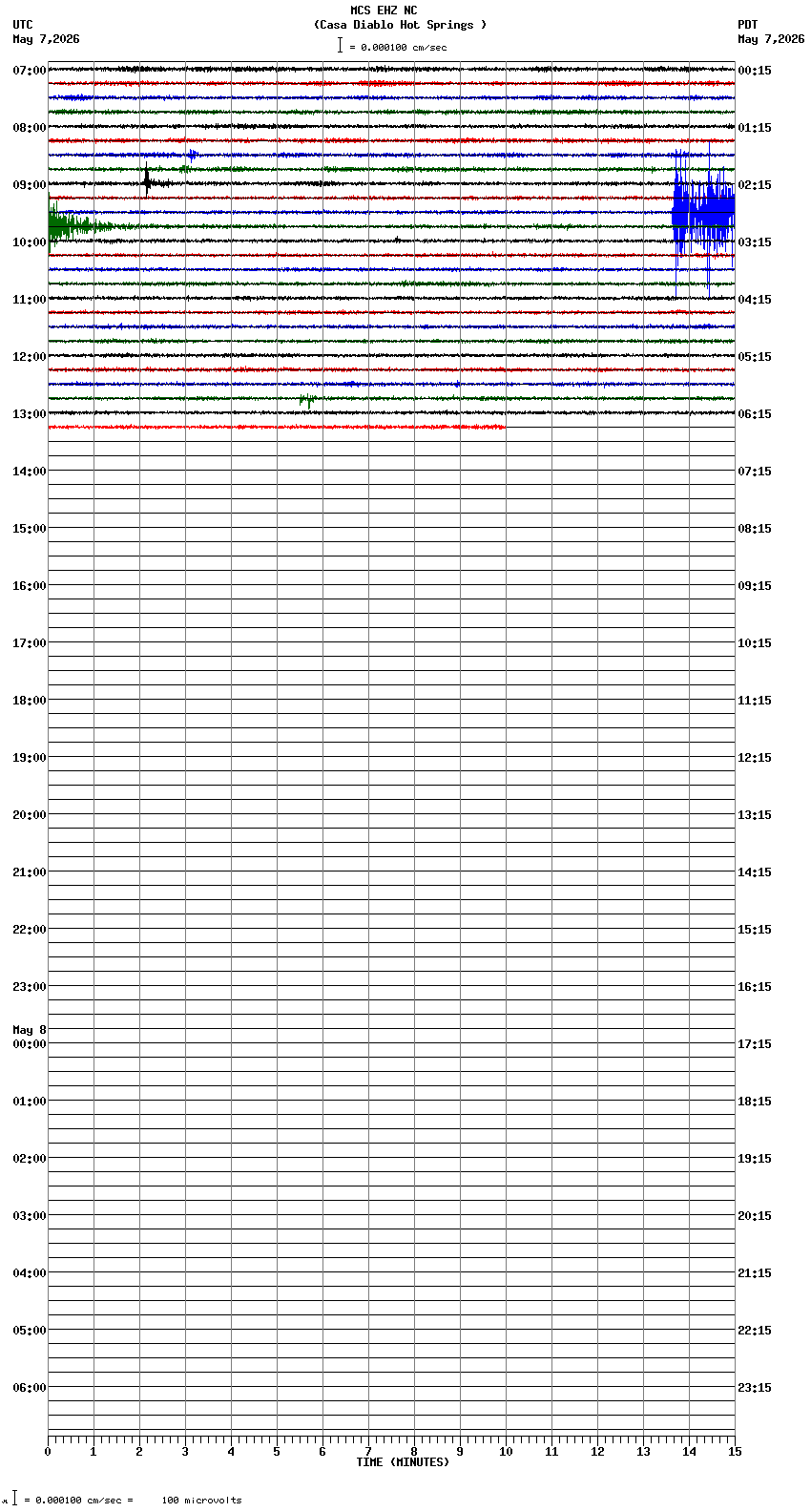
Task: Click the 06:15 PDT time label
Action: (x=755, y=414)
